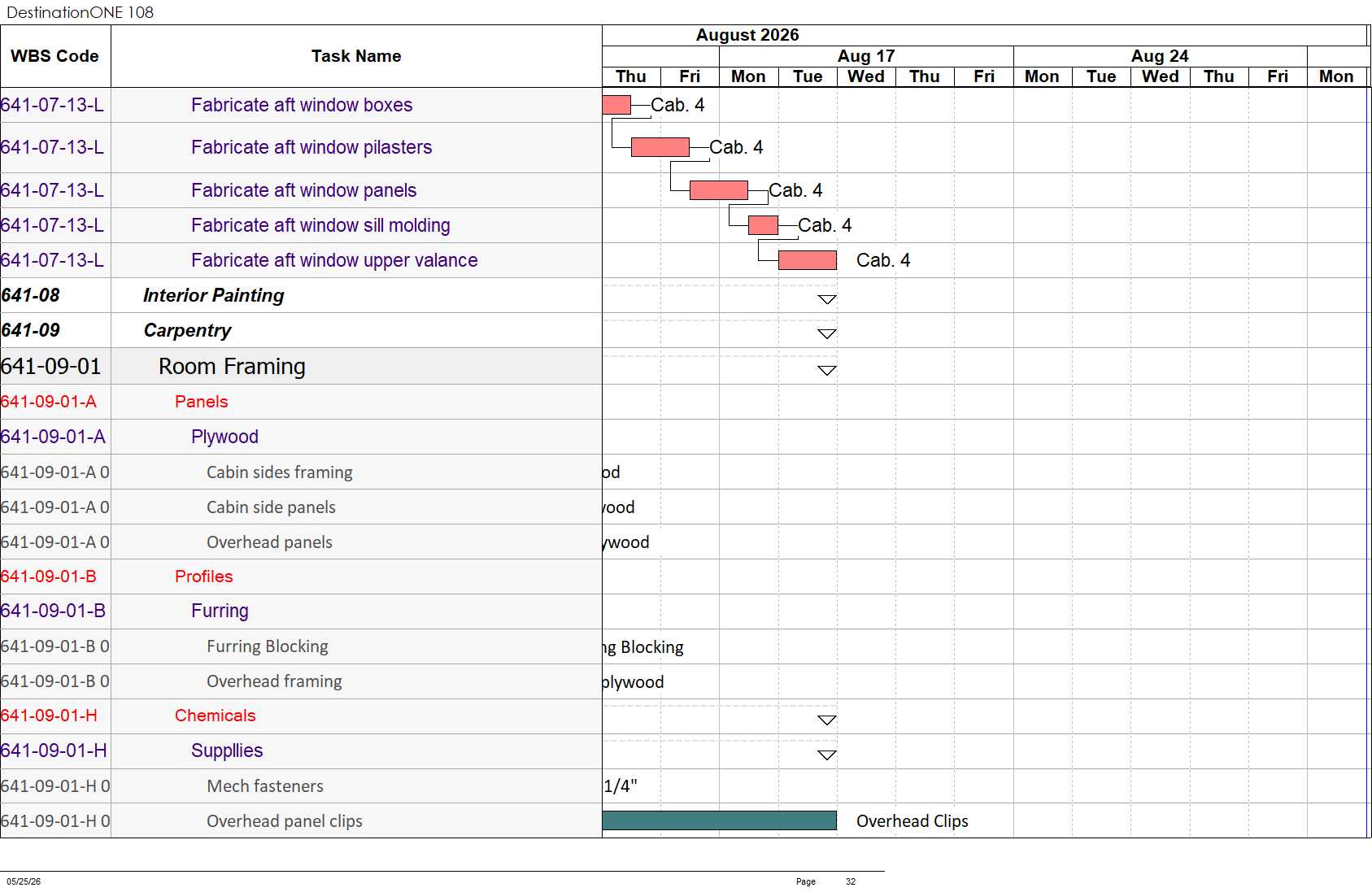
Task: Click the Wed day header under Aug 17
Action: (x=866, y=76)
